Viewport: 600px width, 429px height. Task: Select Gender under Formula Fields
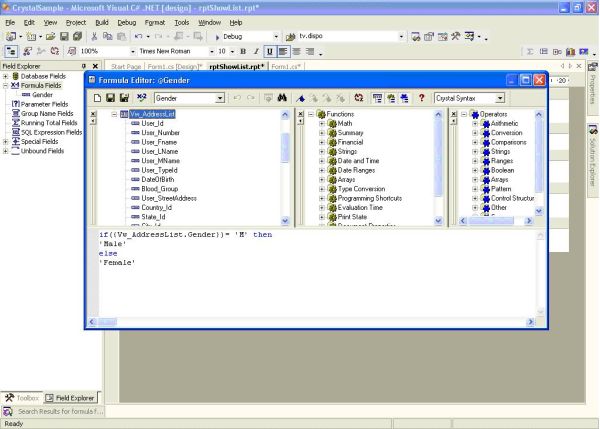(x=42, y=95)
